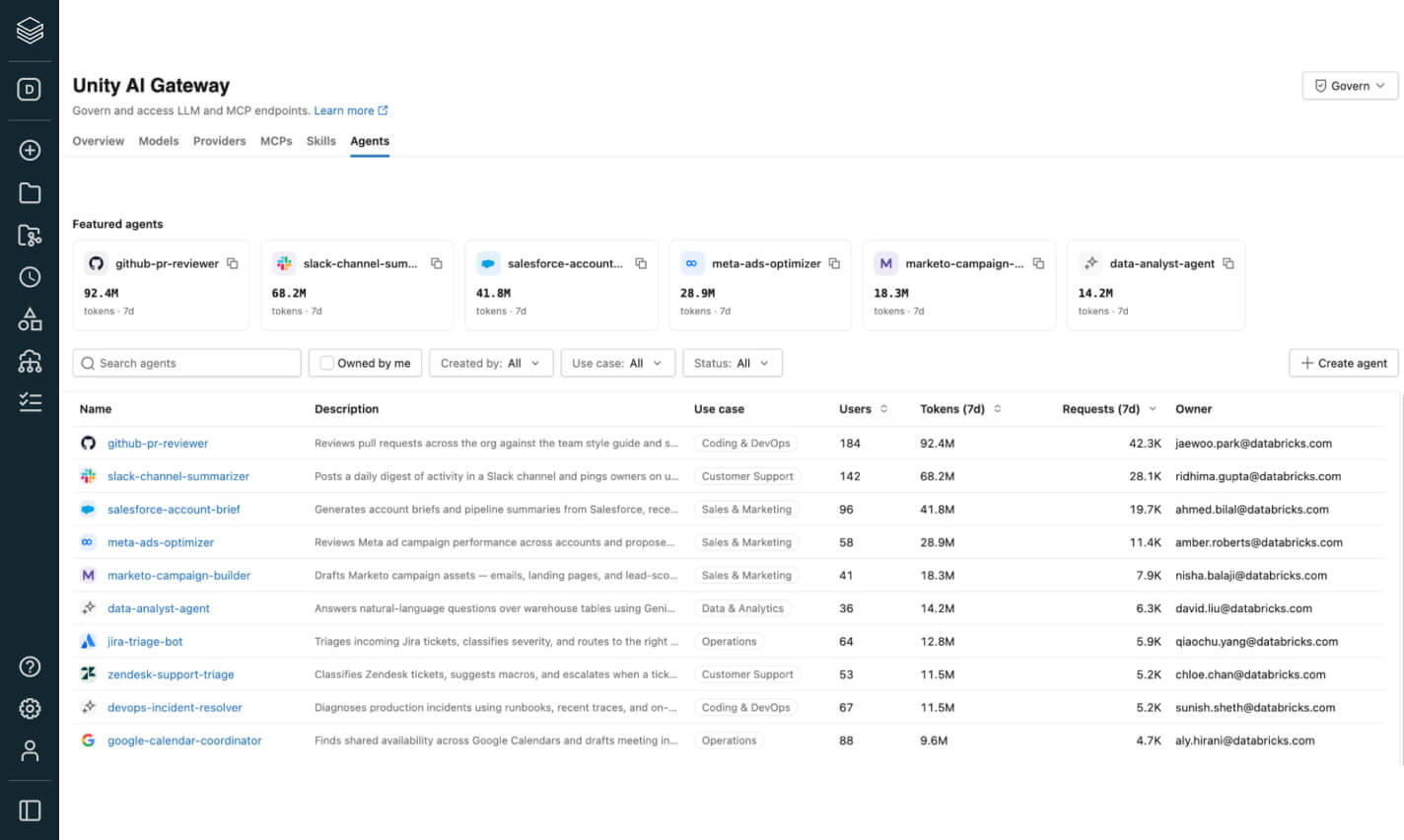Click the Create agent button
Screen dimensions: 1404x840
(1344, 363)
